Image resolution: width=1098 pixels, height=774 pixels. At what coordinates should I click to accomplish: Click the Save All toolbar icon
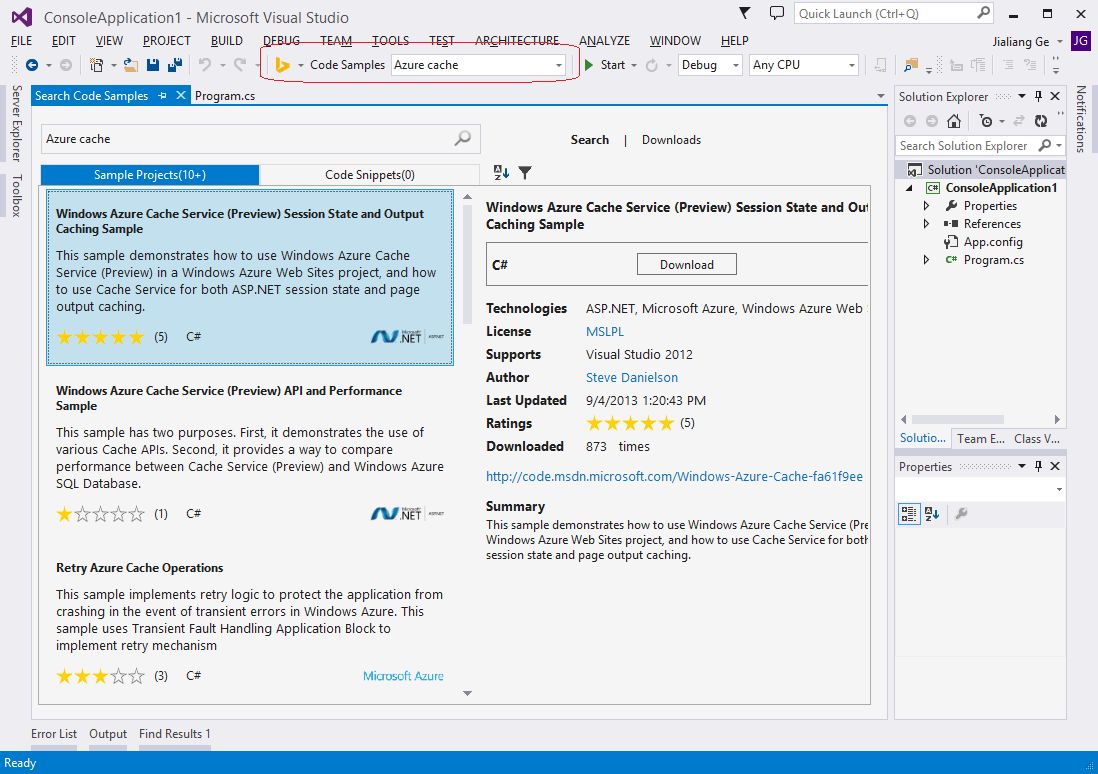coord(174,65)
